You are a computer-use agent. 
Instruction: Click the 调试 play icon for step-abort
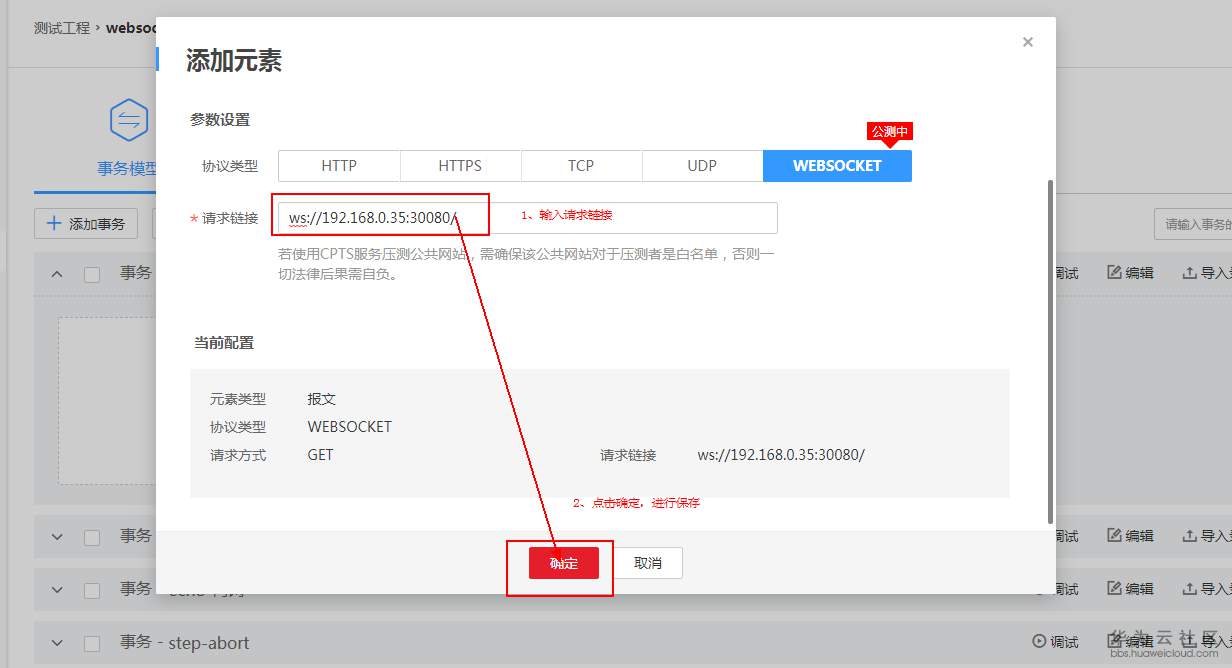(x=1039, y=642)
